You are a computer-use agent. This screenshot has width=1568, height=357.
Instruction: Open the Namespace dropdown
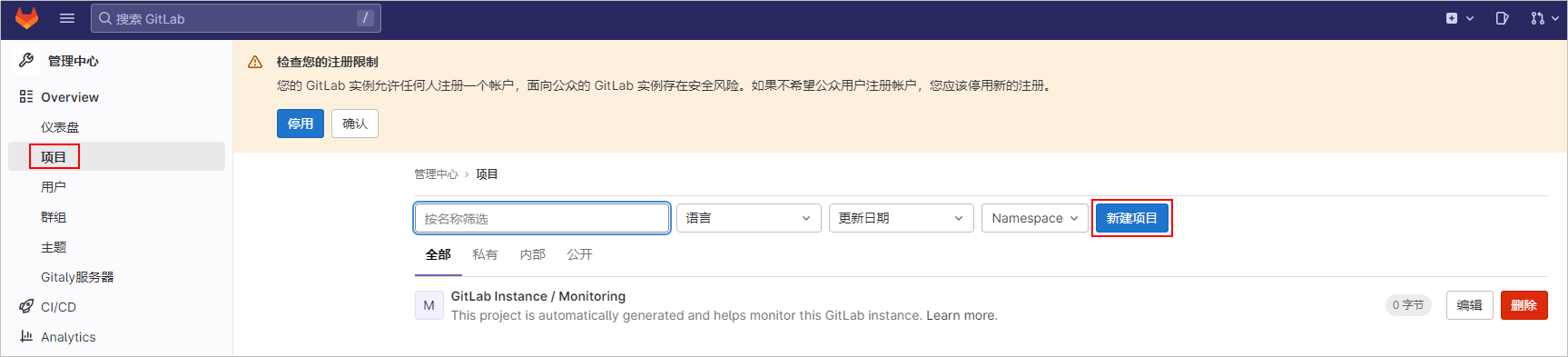tap(1035, 218)
